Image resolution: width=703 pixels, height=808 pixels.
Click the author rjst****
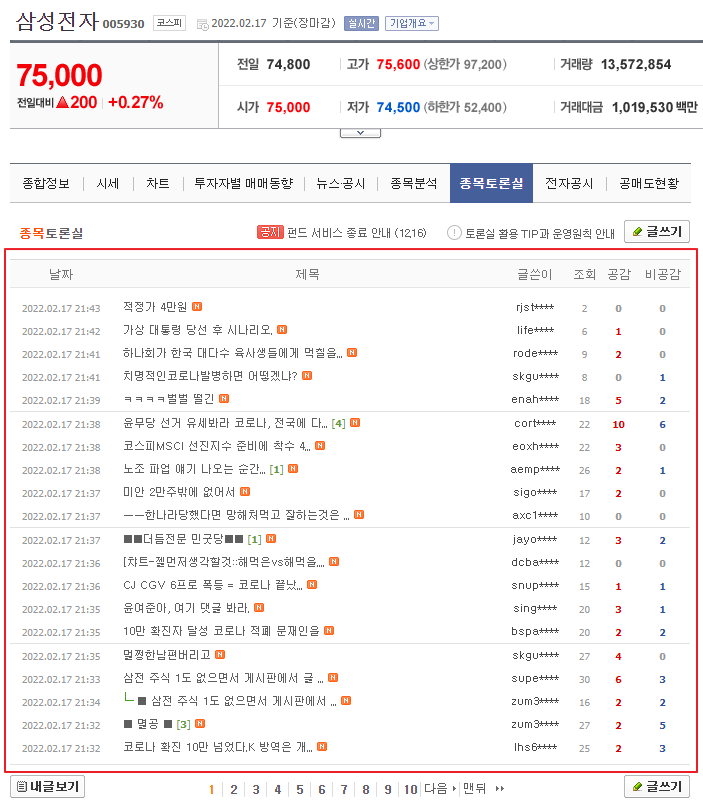pyautogui.click(x=535, y=308)
